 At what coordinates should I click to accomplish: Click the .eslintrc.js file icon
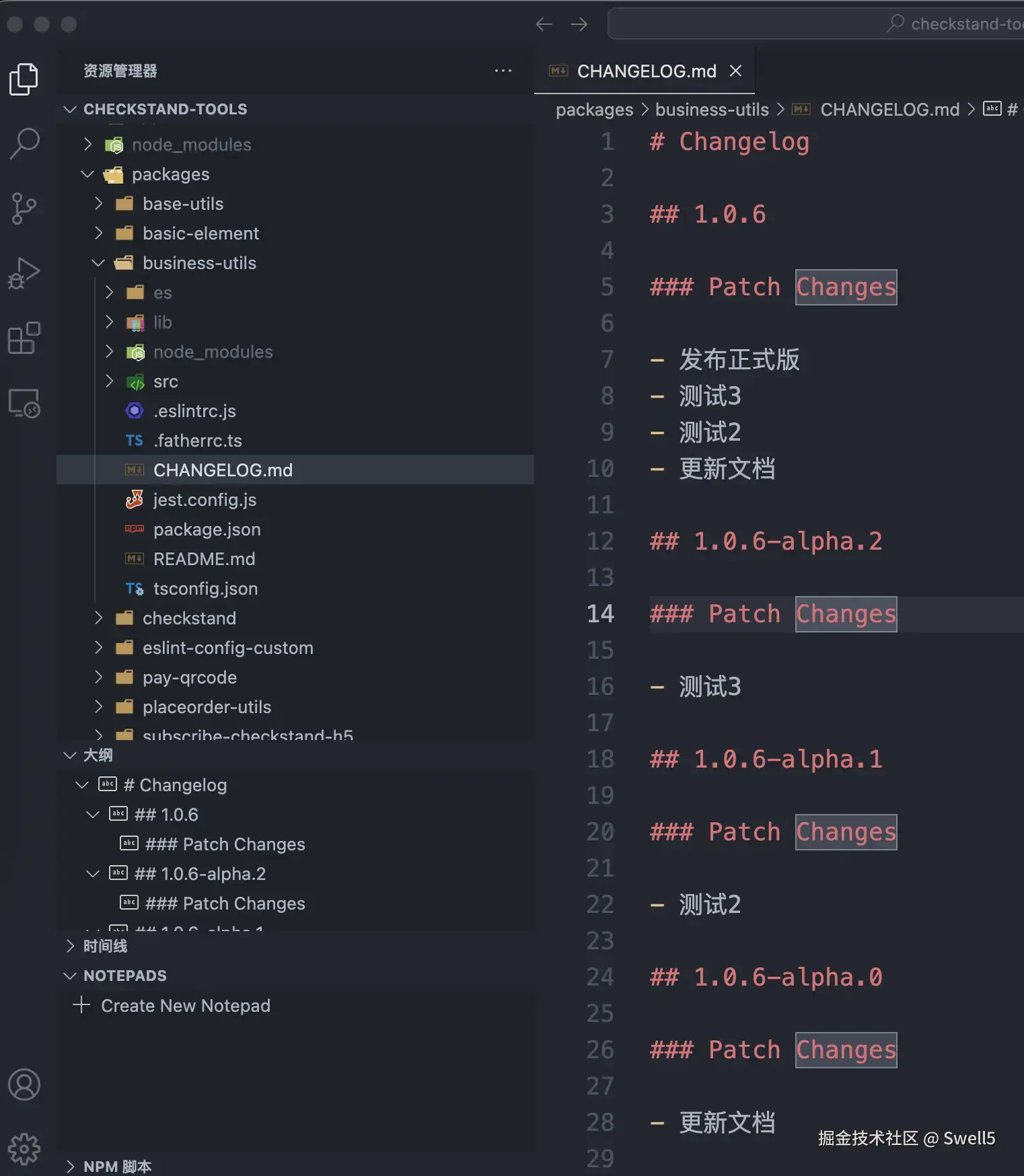click(135, 410)
